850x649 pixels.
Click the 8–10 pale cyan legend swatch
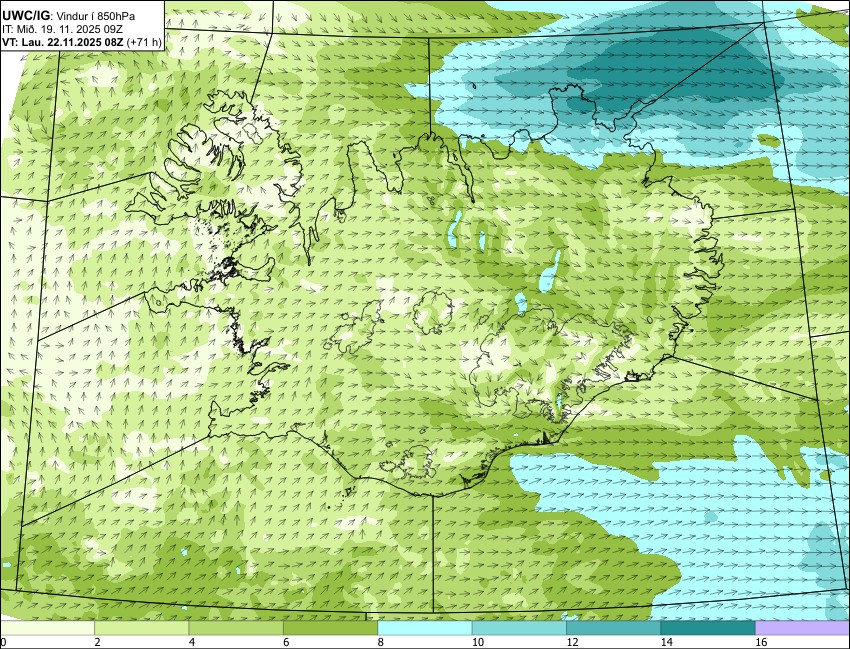pos(425,628)
